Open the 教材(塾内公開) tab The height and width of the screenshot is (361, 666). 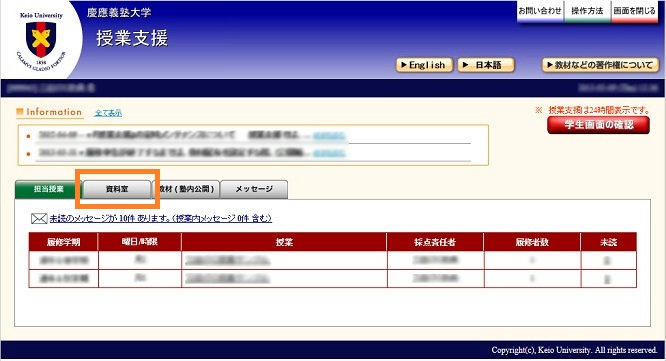pos(186,189)
